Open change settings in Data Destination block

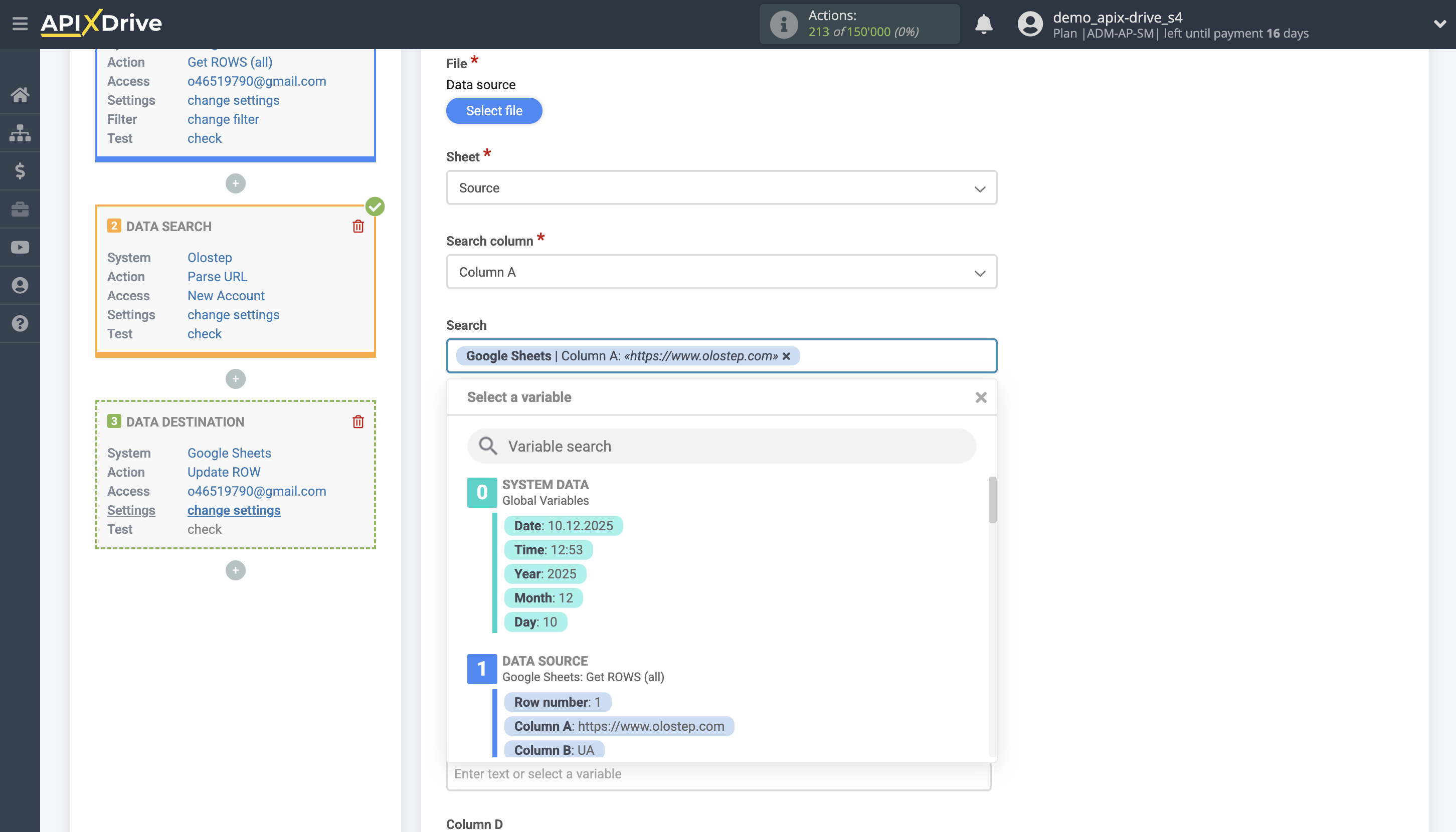click(x=234, y=510)
